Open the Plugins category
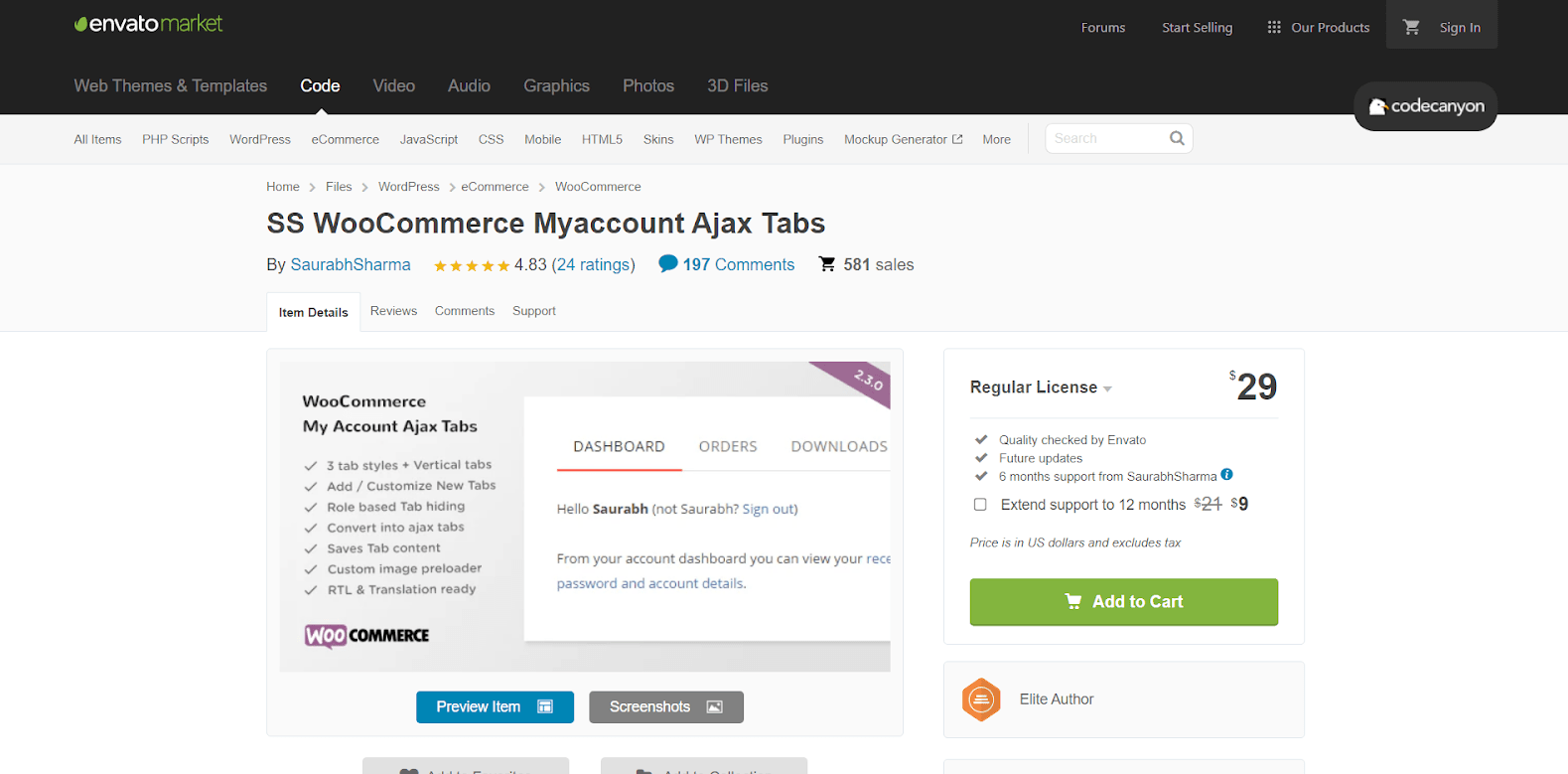The width and height of the screenshot is (1568, 774). (x=803, y=139)
